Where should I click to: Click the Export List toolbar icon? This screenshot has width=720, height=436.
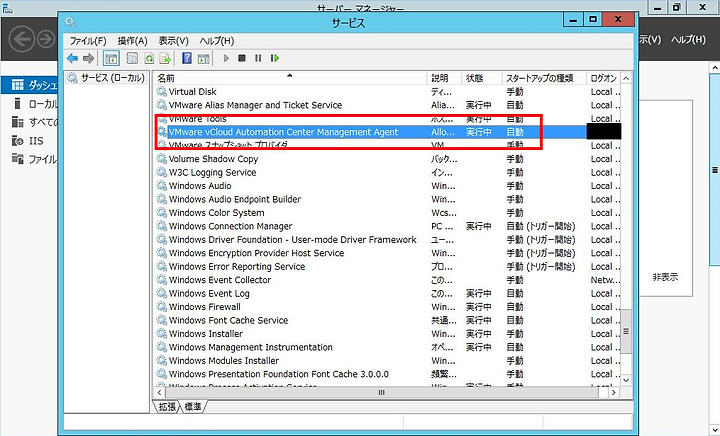(x=165, y=58)
